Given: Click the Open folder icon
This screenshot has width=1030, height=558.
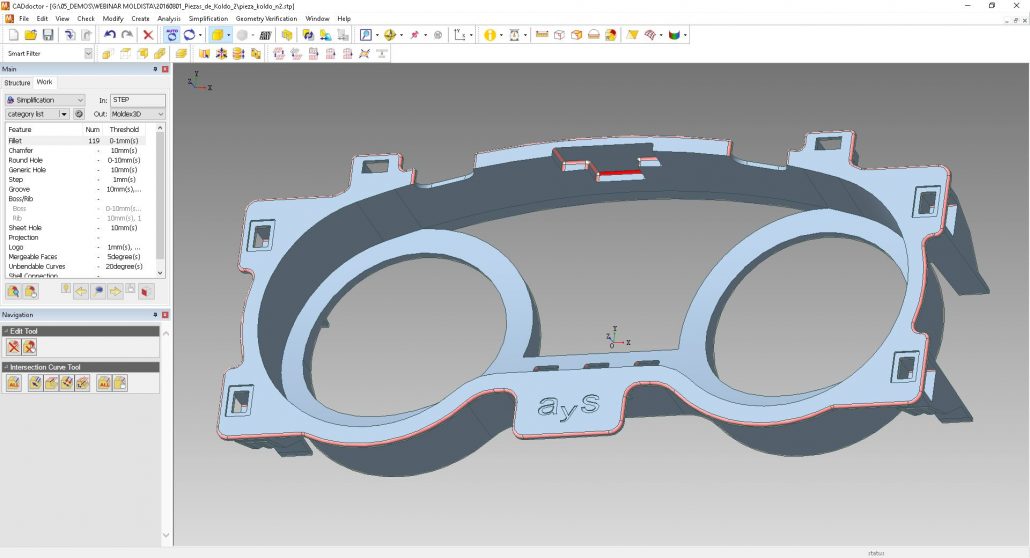Looking at the screenshot, I should (x=31, y=35).
